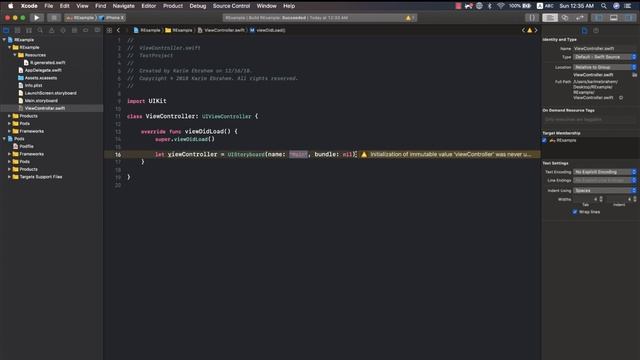Toggle the Debug area visibility
640x360 pixels.
[x=613, y=18]
